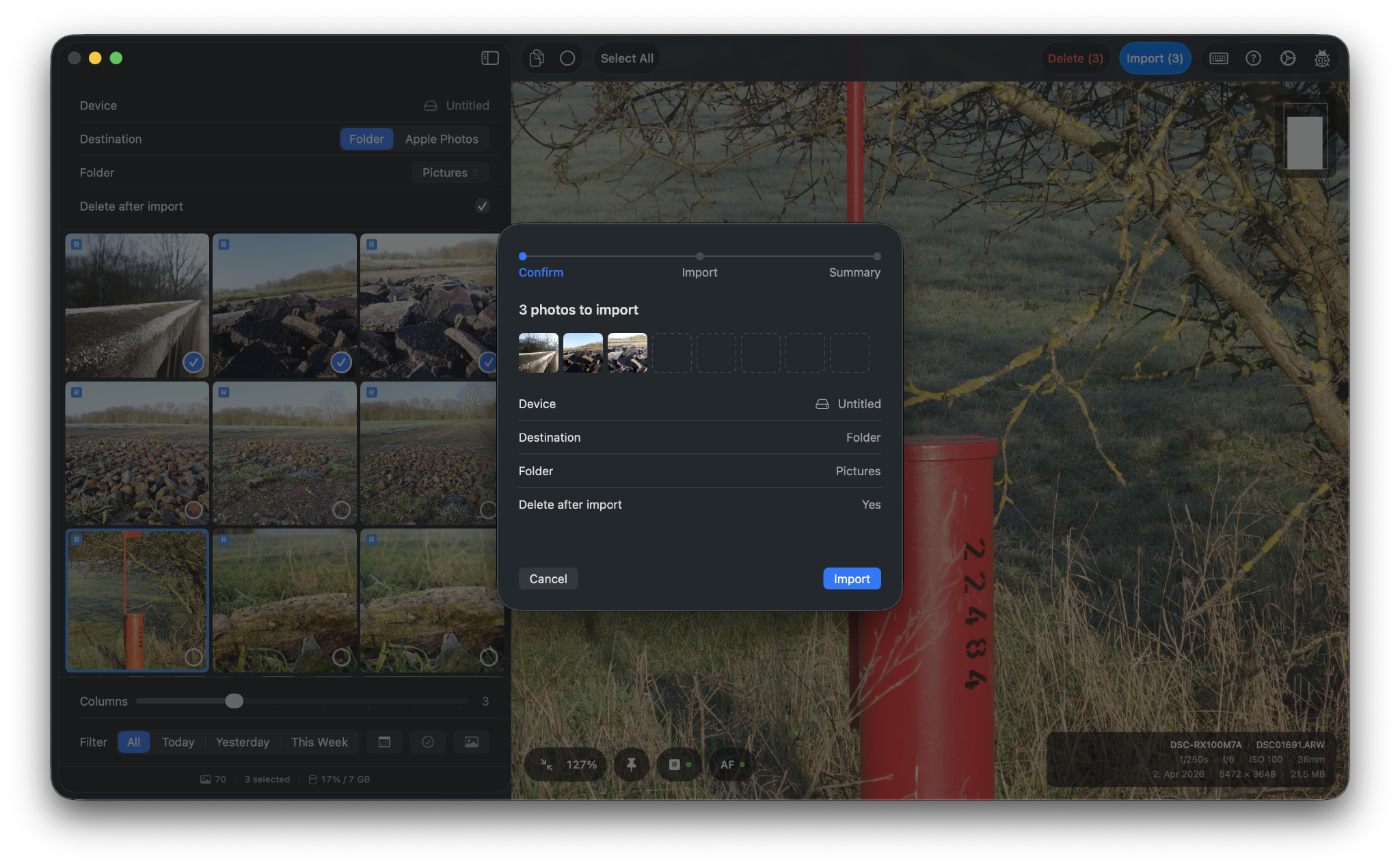Open app settings with the gear icon
The width and height of the screenshot is (1400, 867).
(x=1288, y=58)
